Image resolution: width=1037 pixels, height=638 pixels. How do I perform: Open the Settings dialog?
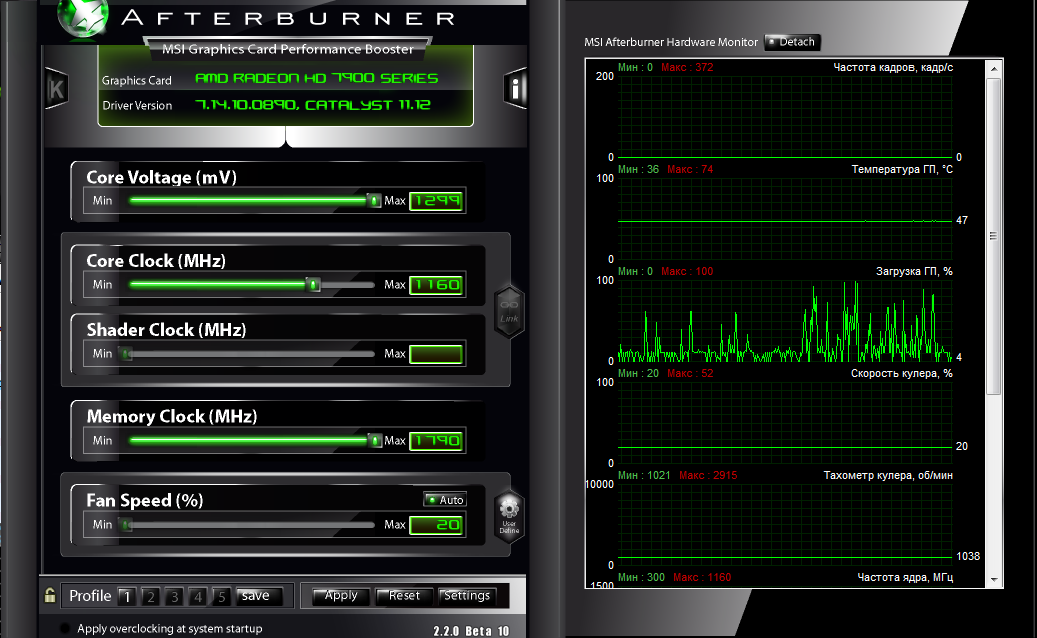coord(467,596)
